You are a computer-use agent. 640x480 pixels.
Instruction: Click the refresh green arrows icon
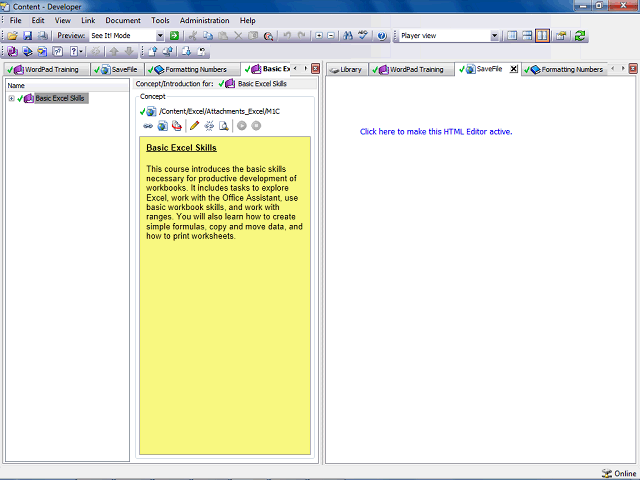click(x=580, y=36)
